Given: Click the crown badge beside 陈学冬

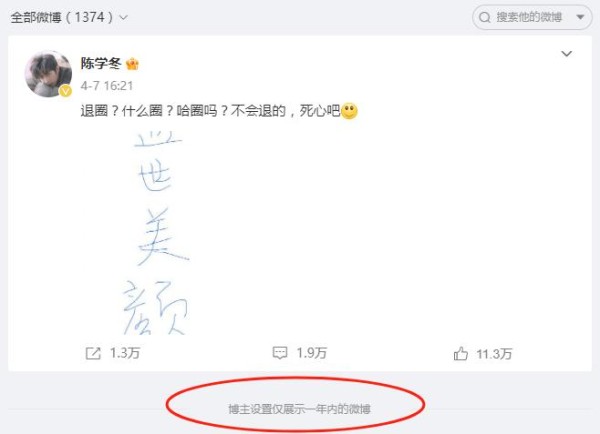Looking at the screenshot, I should 132,64.
